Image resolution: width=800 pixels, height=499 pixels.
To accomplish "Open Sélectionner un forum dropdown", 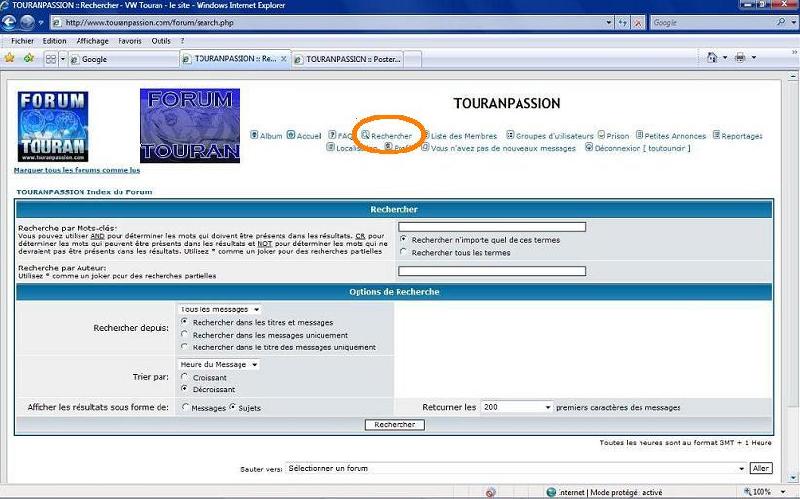I will 515,468.
